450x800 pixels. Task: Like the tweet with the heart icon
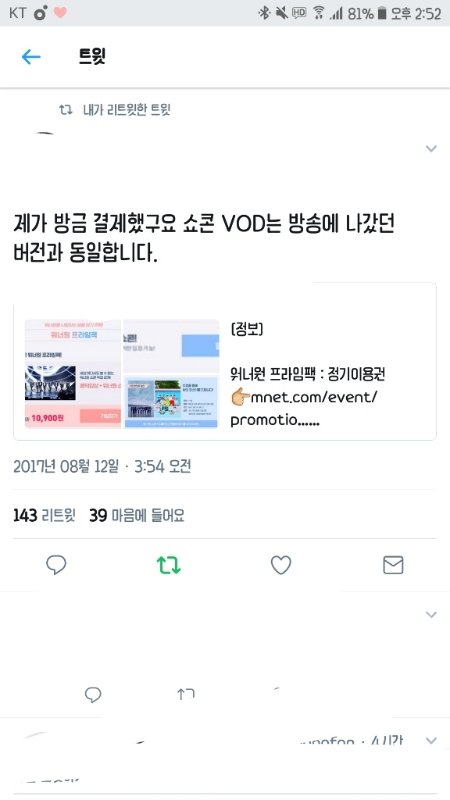(281, 565)
